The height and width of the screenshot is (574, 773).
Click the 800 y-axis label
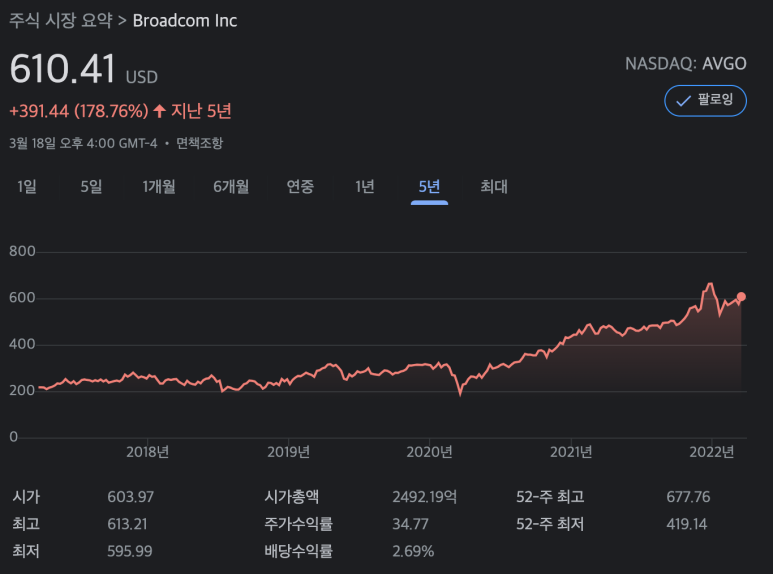click(22, 251)
